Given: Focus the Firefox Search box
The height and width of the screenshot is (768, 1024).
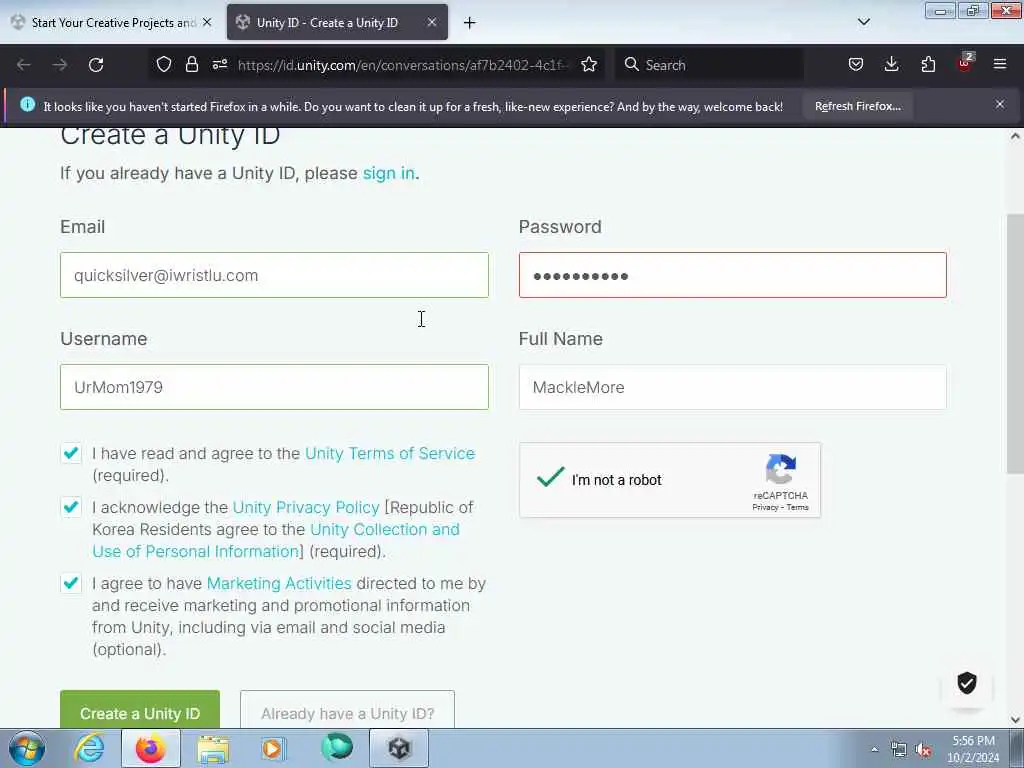Looking at the screenshot, I should click(709, 65).
